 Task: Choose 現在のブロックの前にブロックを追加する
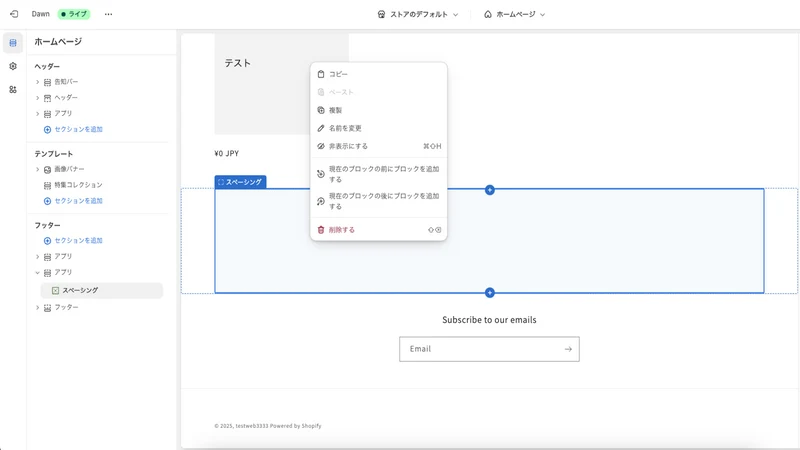pos(379,174)
